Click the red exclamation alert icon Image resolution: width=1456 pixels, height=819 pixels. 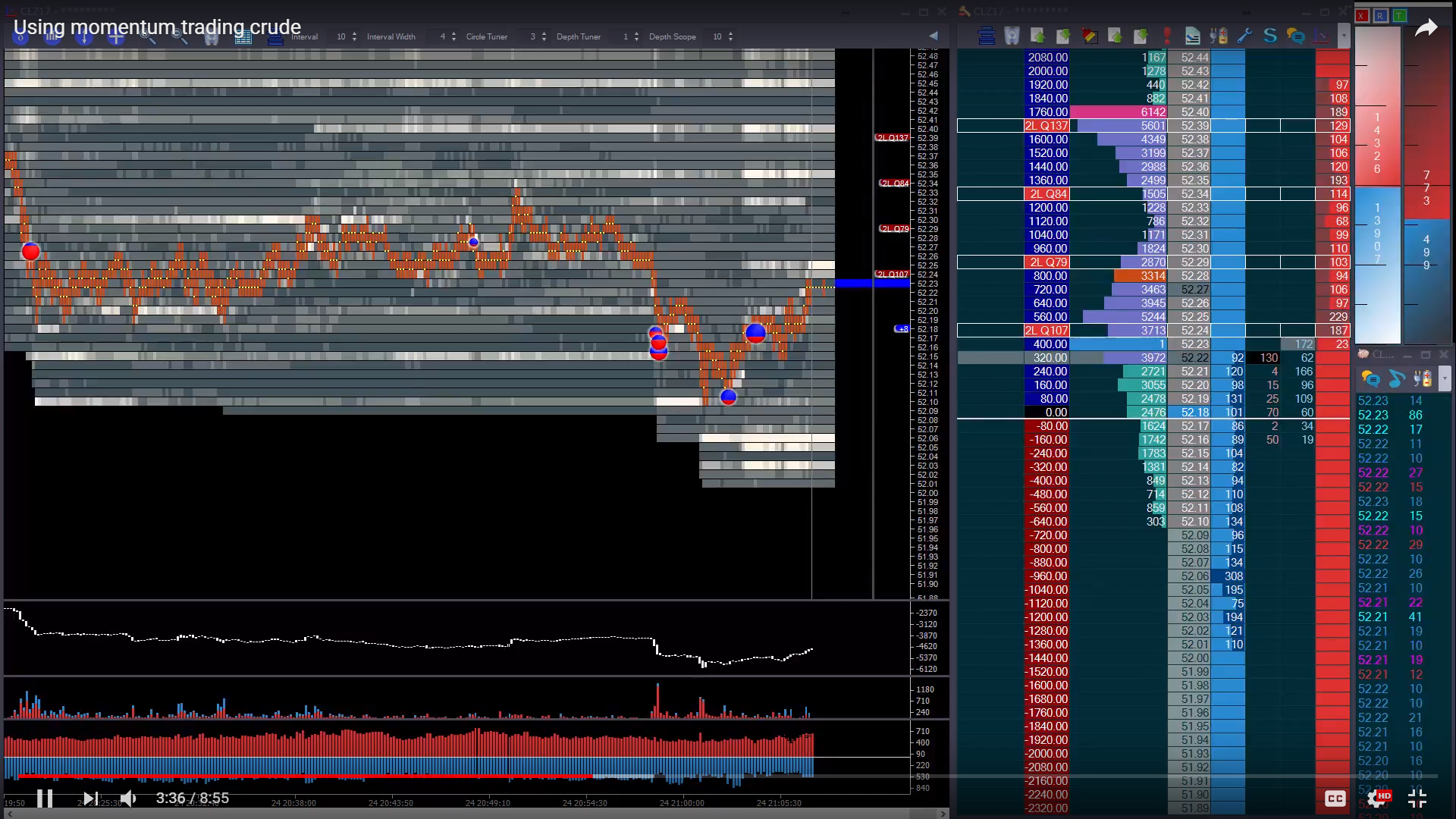pos(1168,36)
